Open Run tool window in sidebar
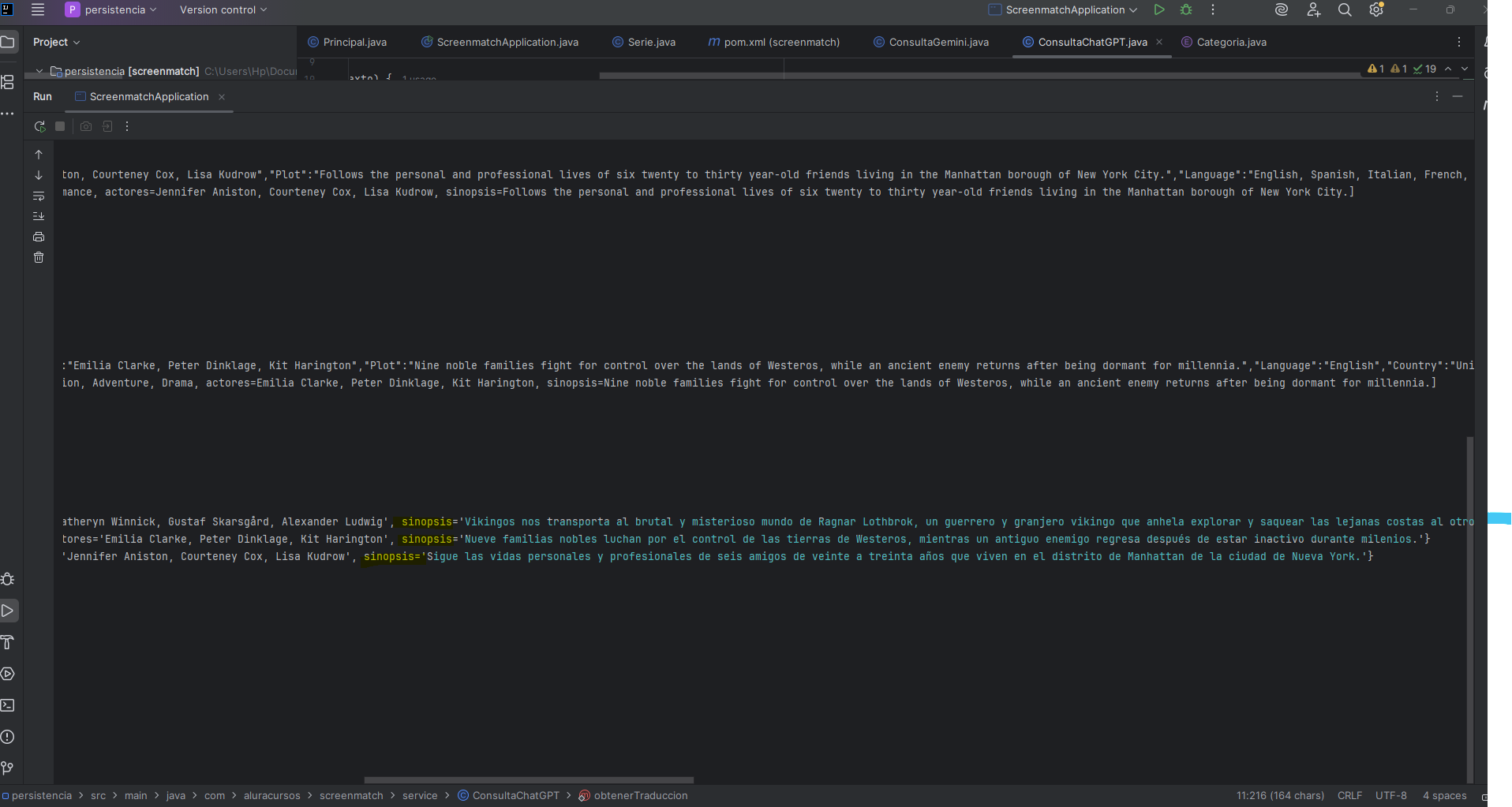Viewport: 1512px width, 807px height. (x=8, y=611)
